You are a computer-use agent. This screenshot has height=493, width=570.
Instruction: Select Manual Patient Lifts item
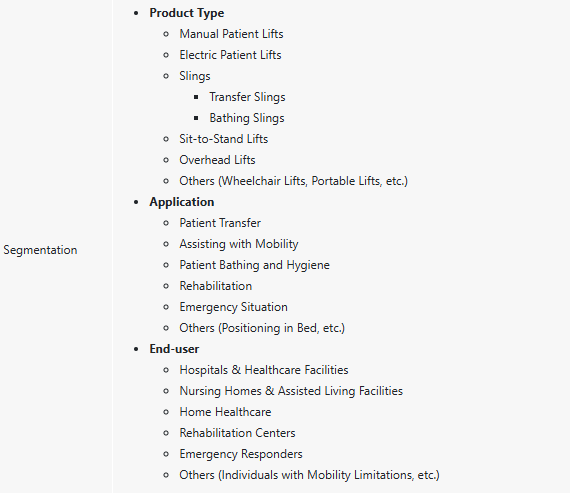[x=231, y=34]
